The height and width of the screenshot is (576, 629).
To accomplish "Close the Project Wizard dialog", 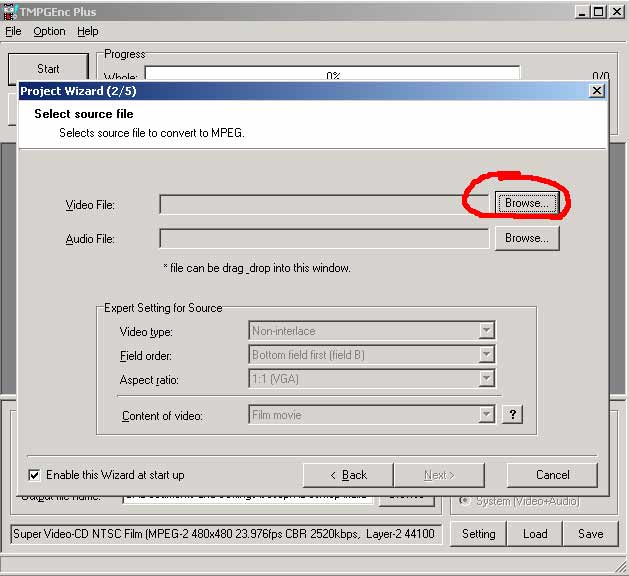I will tap(597, 91).
